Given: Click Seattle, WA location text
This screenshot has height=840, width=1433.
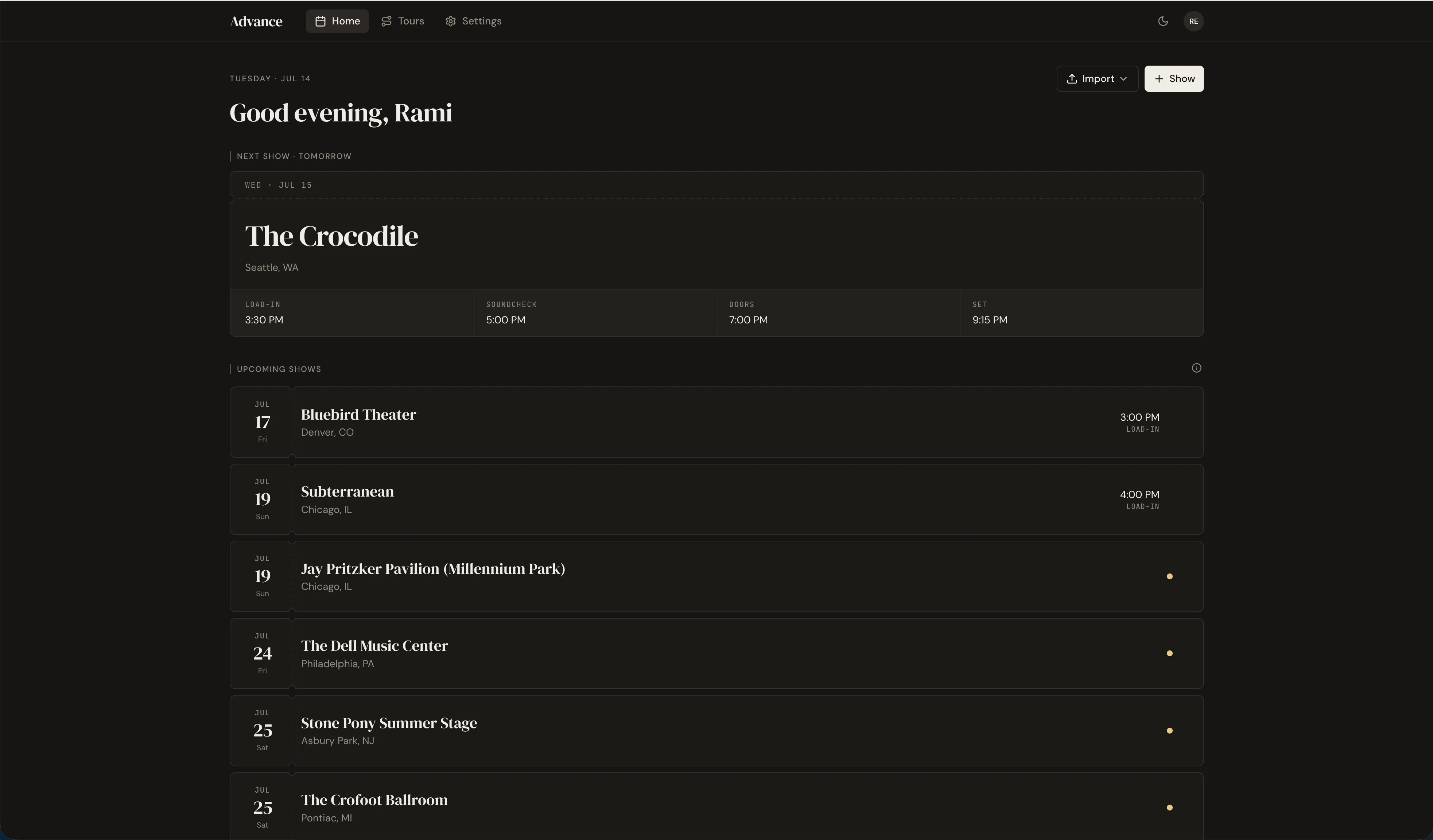Looking at the screenshot, I should (x=271, y=267).
